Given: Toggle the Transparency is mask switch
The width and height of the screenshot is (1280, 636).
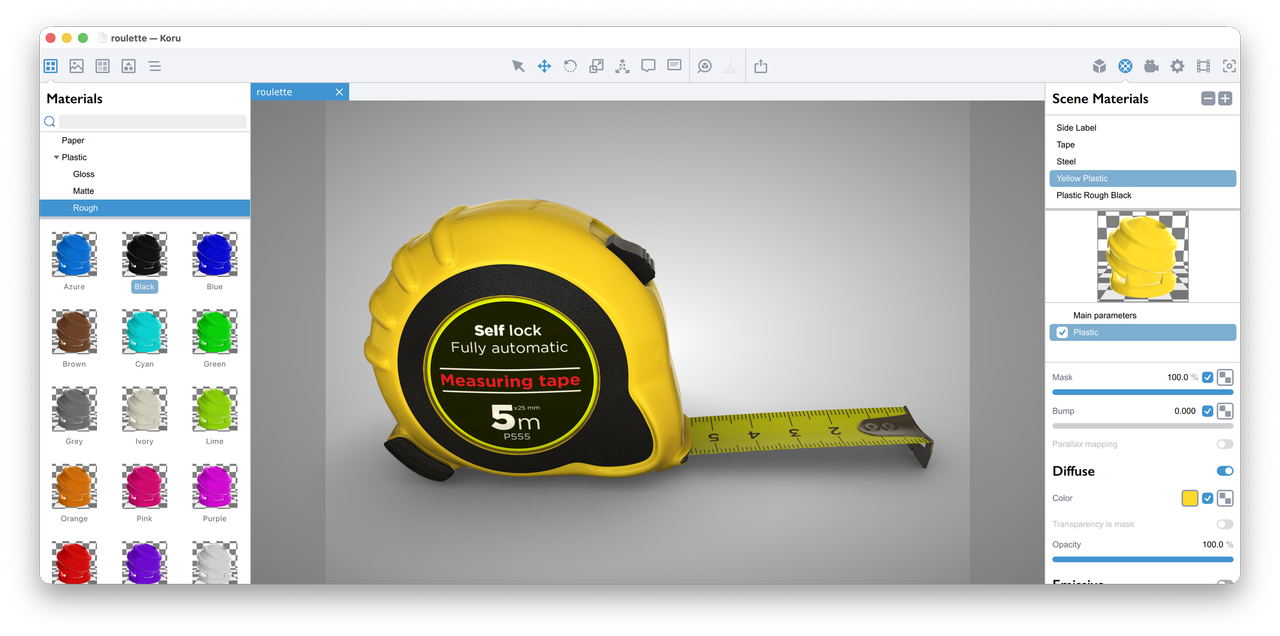Looking at the screenshot, I should (1225, 524).
